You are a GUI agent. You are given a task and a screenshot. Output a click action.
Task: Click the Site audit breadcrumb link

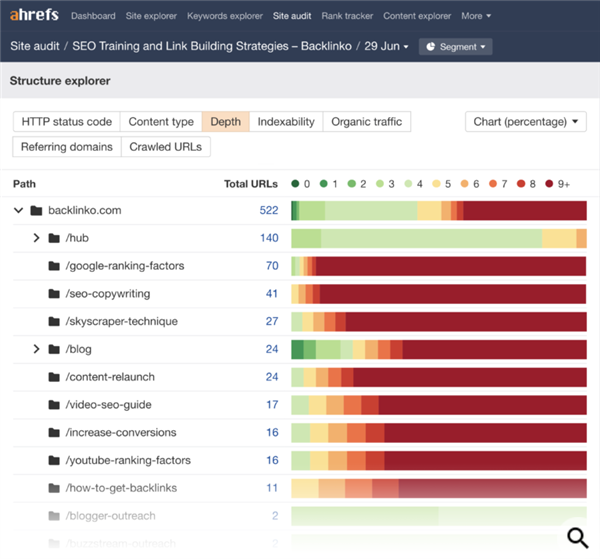(x=34, y=47)
